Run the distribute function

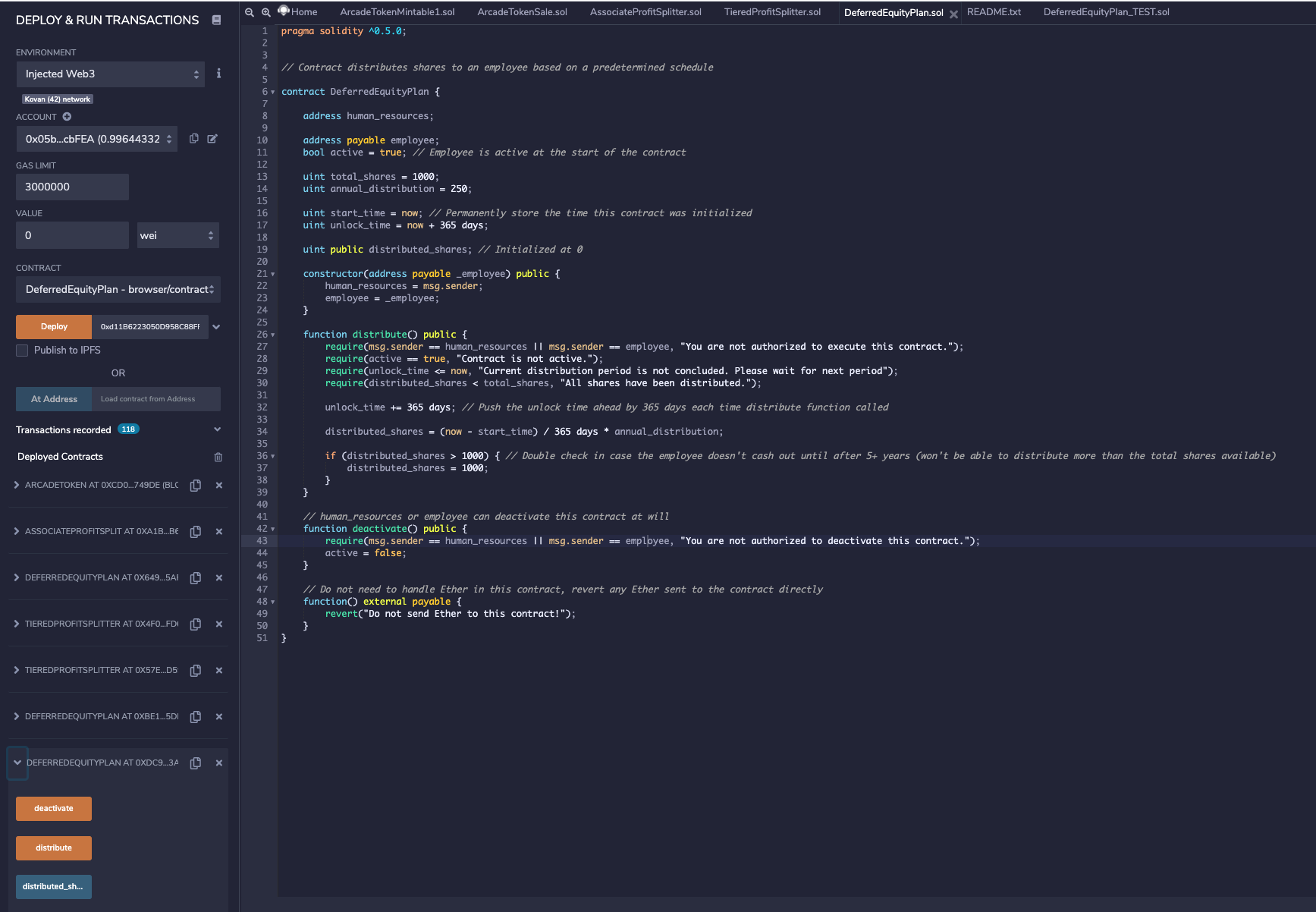(54, 848)
